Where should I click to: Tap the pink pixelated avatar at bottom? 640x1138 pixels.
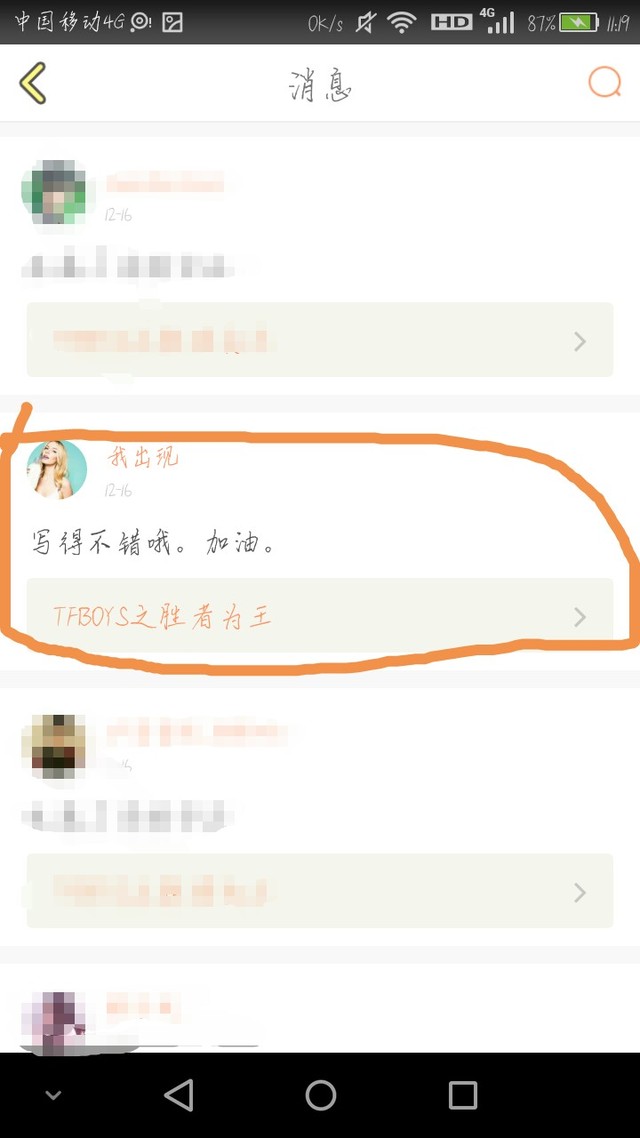point(53,1022)
